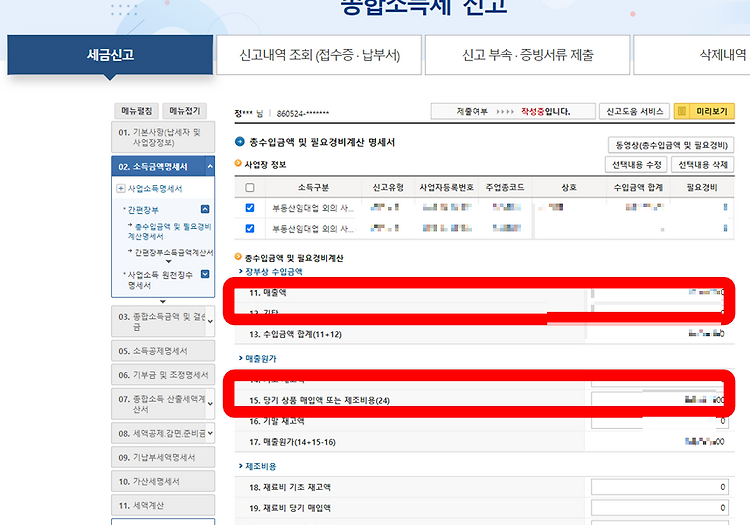
Task: Click 선택내용 수정 button
Action: [637, 164]
